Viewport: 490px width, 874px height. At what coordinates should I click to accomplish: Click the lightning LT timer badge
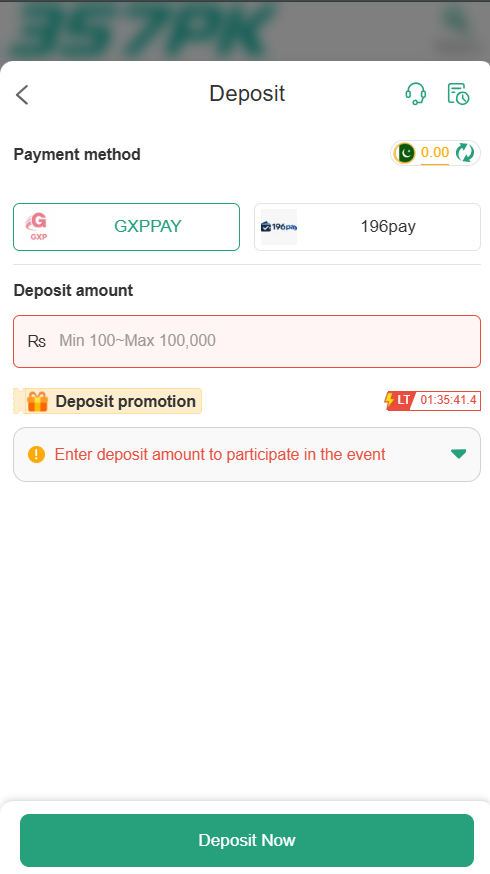[x=398, y=400]
